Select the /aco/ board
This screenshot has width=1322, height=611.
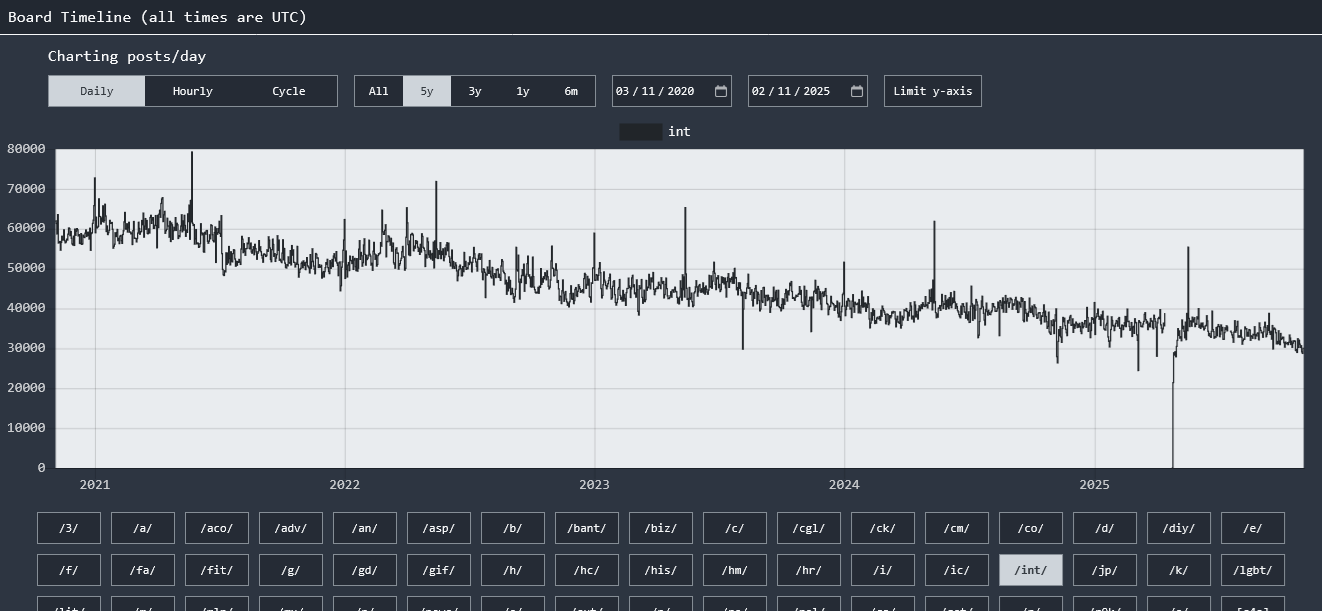point(217,528)
